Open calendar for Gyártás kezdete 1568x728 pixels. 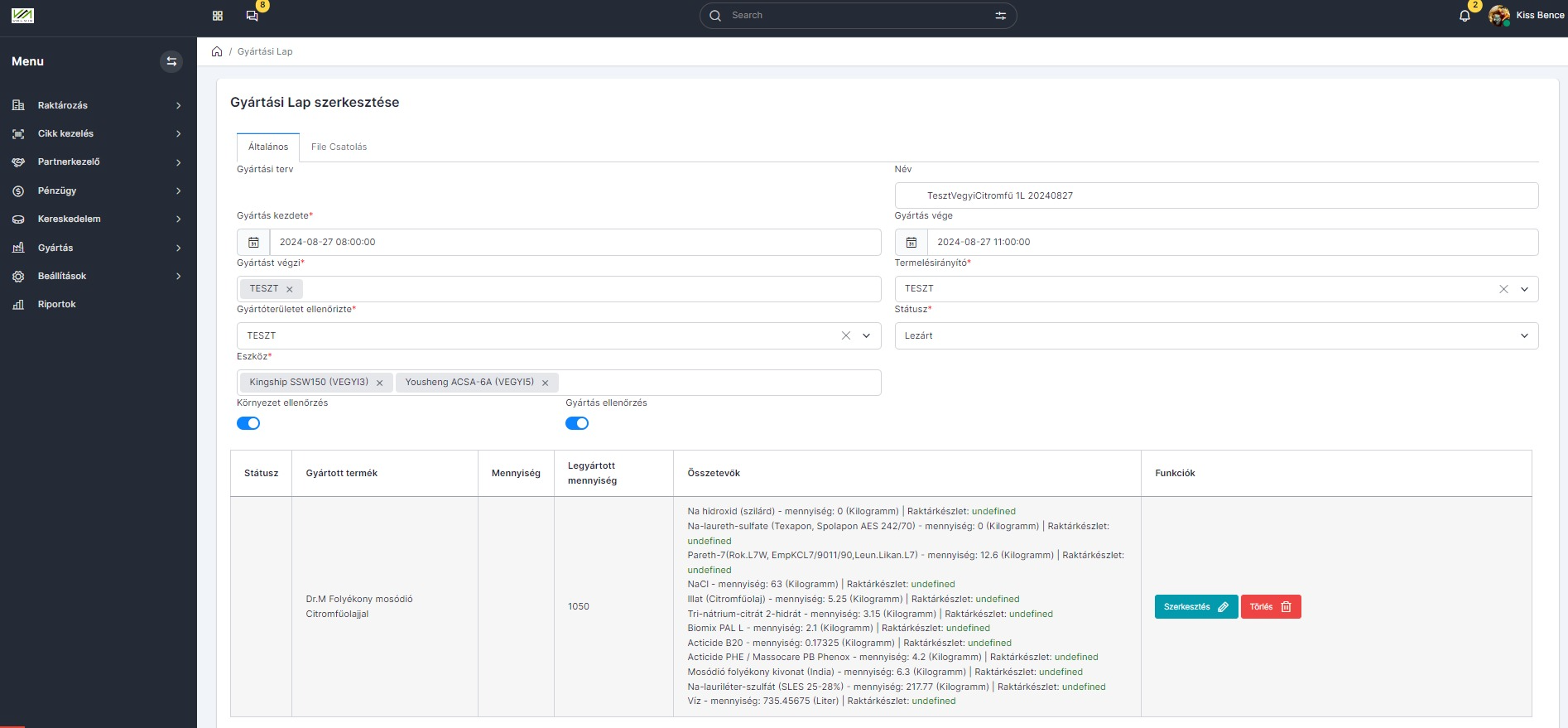click(x=253, y=243)
